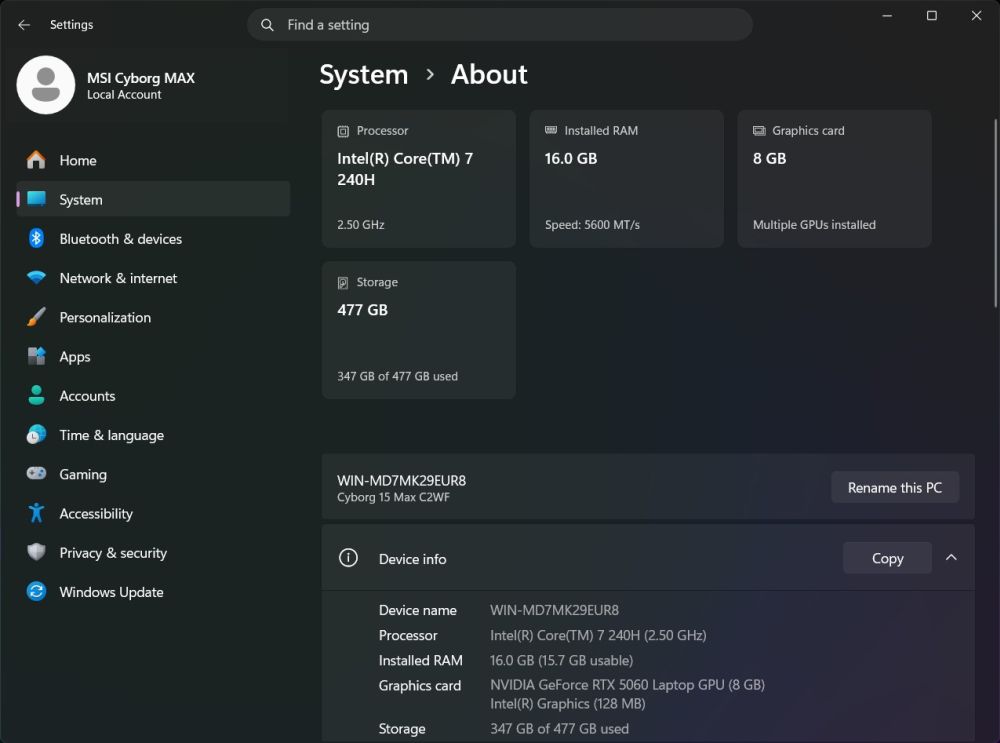Click the Graphics card icon
This screenshot has width=1000, height=743.
point(759,131)
